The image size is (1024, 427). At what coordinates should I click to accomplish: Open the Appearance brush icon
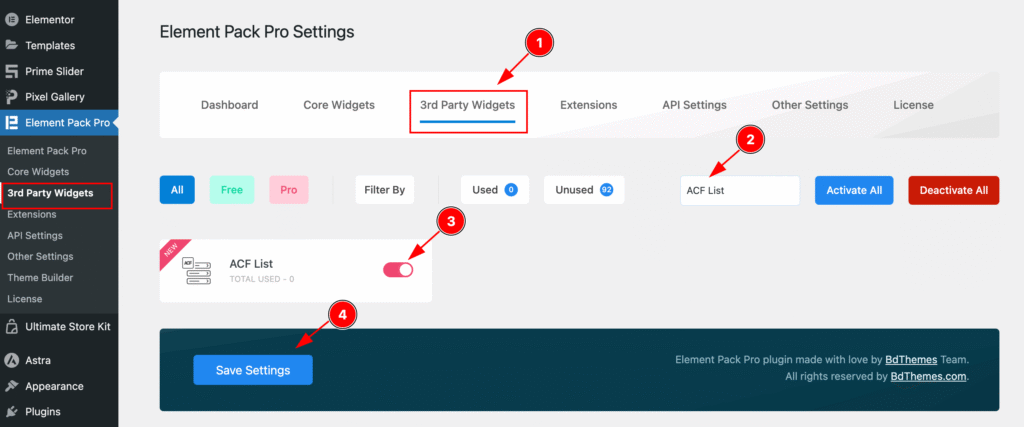[x=11, y=386]
